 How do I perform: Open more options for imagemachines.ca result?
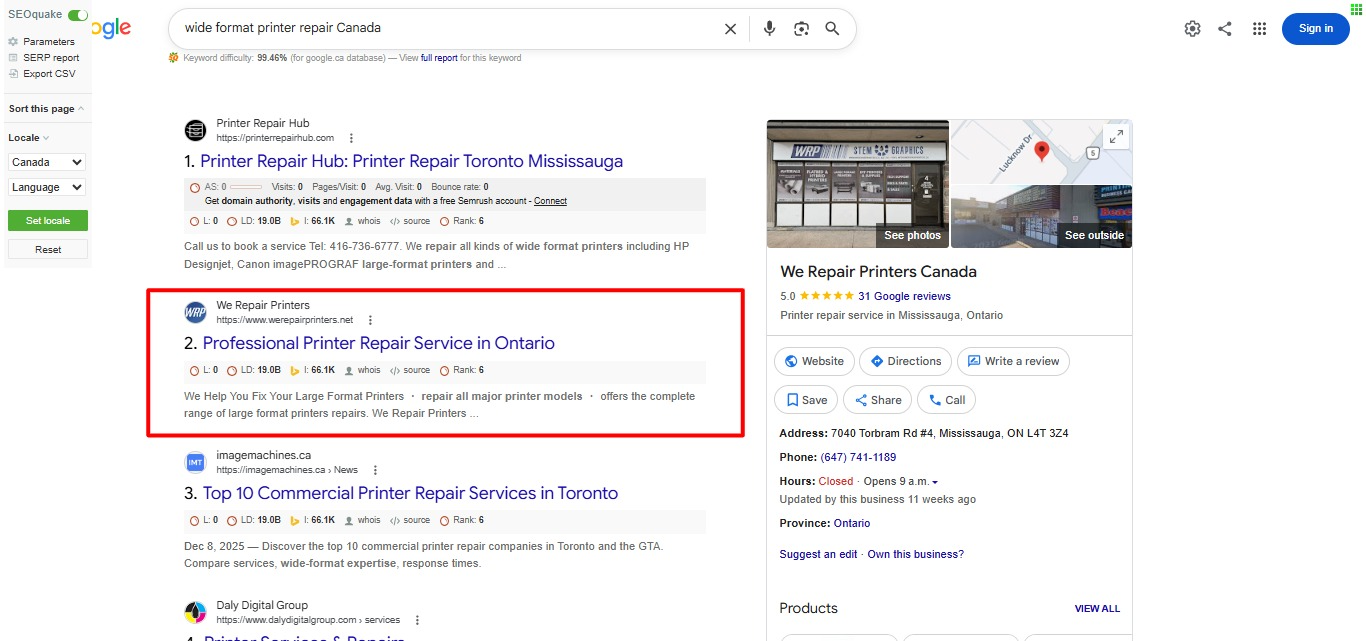pos(375,470)
